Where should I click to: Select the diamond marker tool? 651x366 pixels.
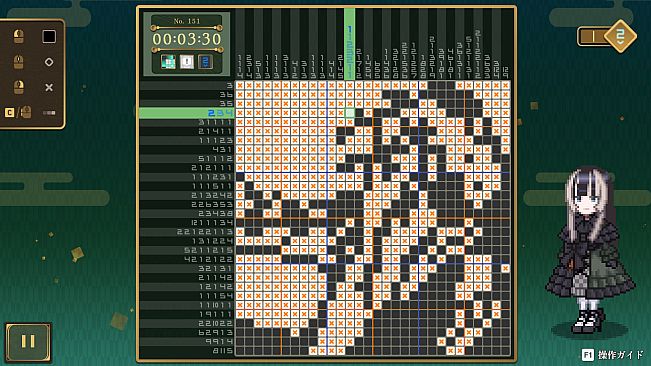point(49,62)
